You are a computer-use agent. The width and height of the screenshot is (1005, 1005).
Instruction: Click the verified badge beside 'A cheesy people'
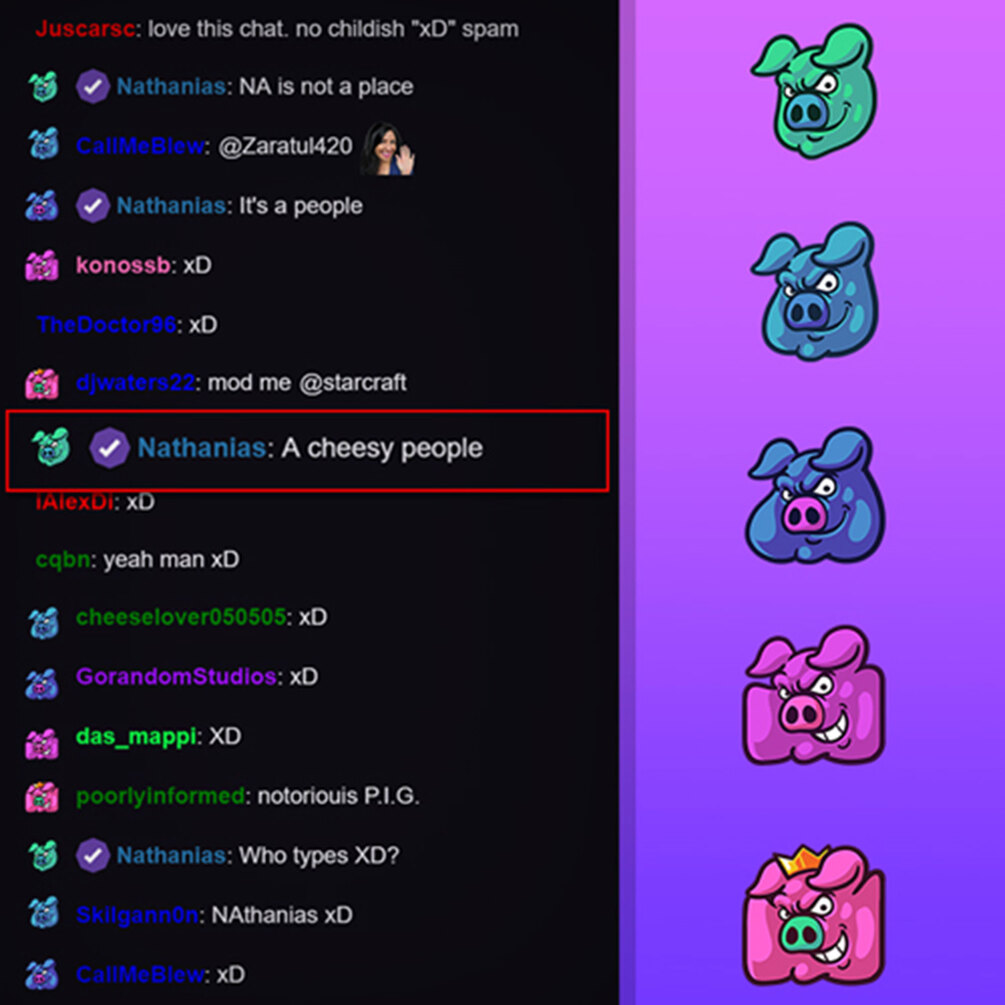click(x=109, y=447)
